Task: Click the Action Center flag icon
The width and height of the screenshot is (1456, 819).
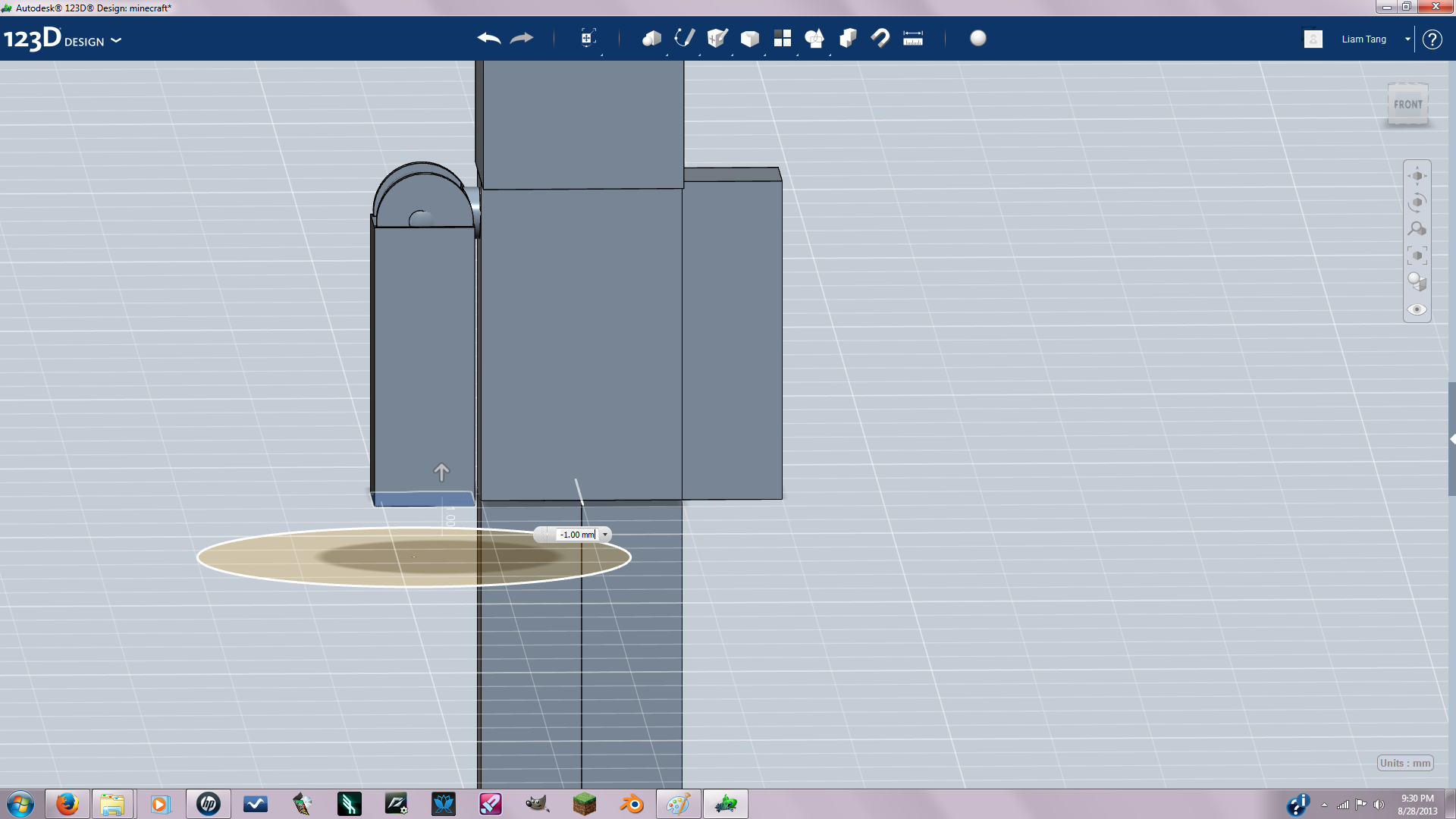Action: [x=1361, y=805]
